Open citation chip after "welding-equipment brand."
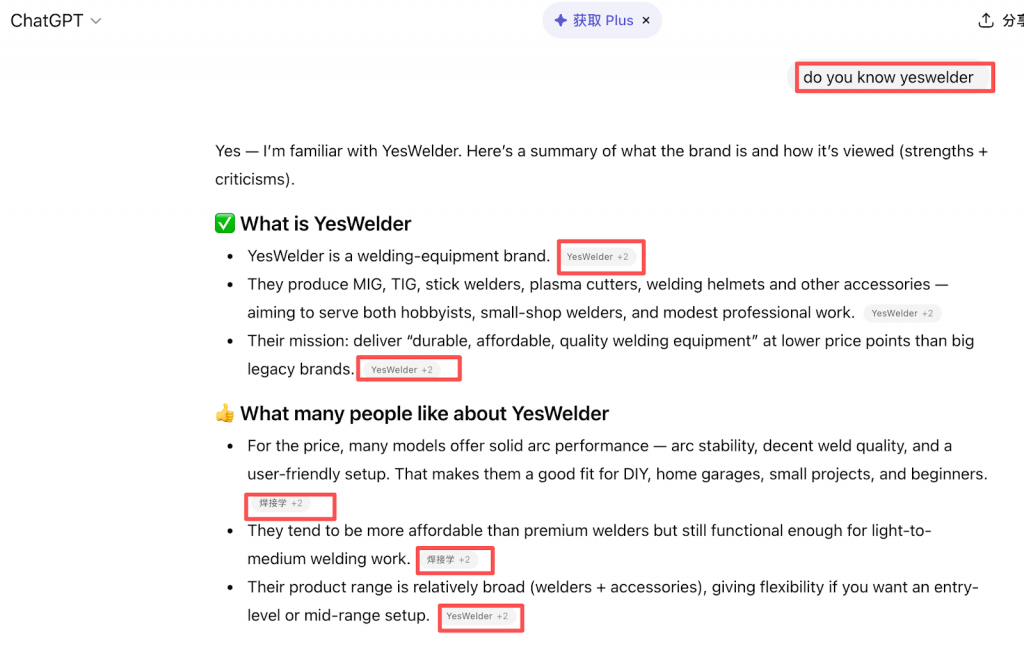 (597, 257)
